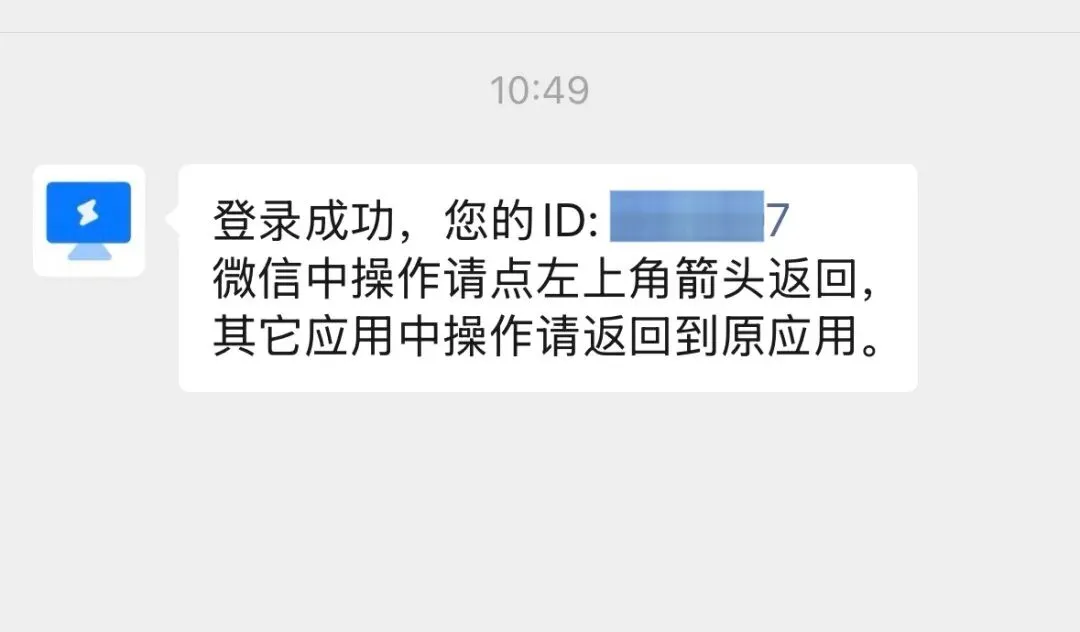Viewport: 1080px width, 632px height.
Task: Click the 其它应用中操作请返回到原应用 line
Action: tap(547, 336)
